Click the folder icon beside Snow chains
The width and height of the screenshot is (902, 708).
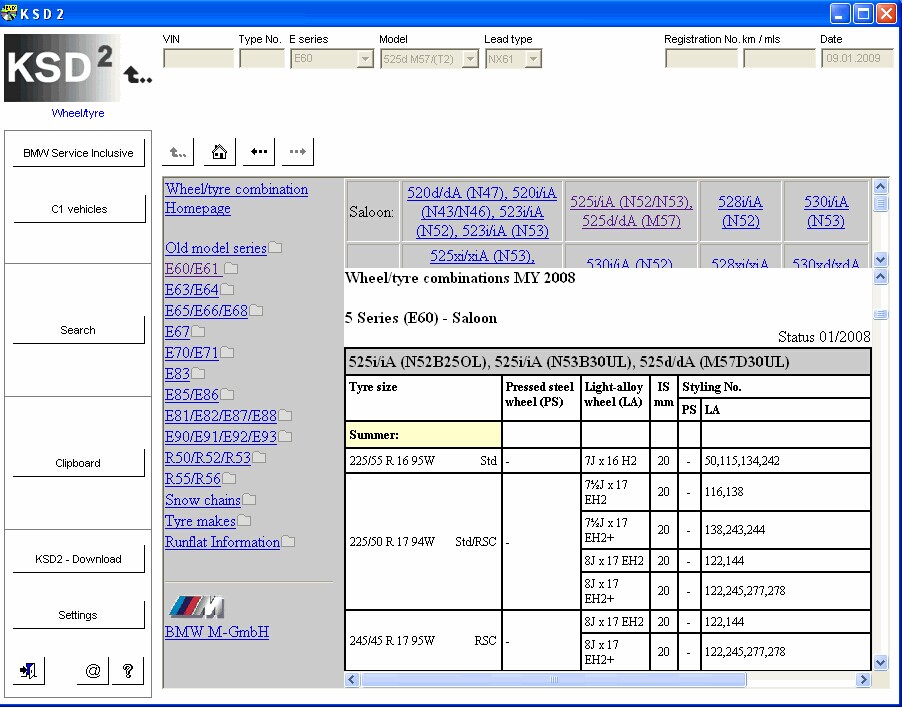[249, 499]
